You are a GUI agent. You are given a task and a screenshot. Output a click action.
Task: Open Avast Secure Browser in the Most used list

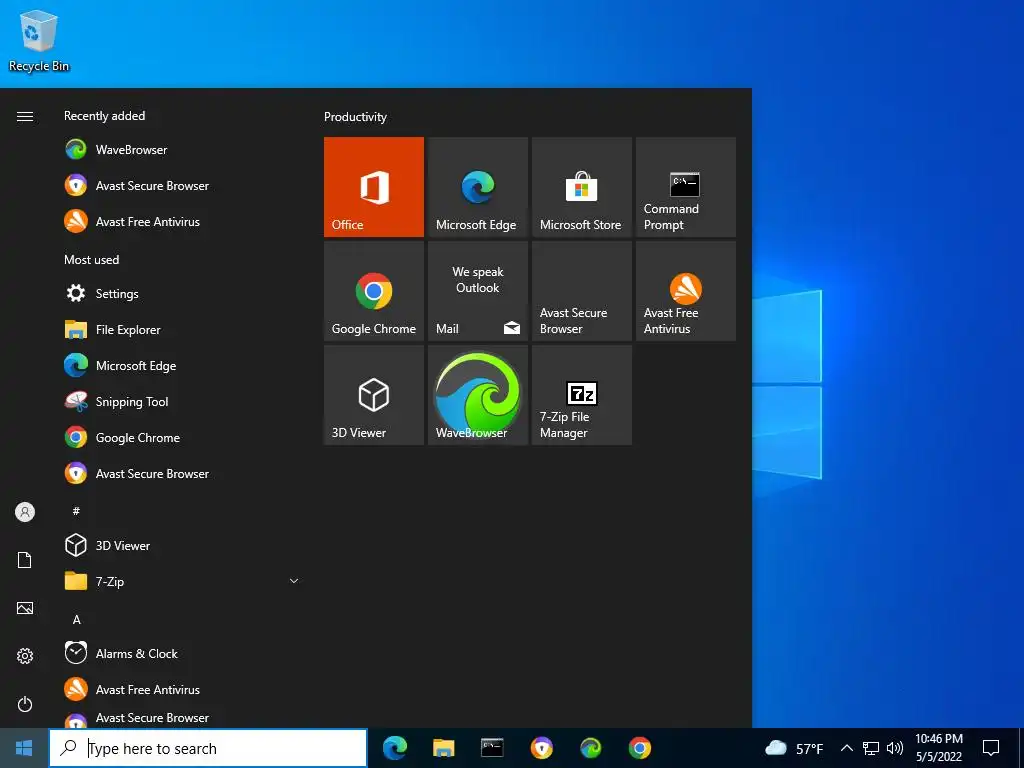click(182, 473)
